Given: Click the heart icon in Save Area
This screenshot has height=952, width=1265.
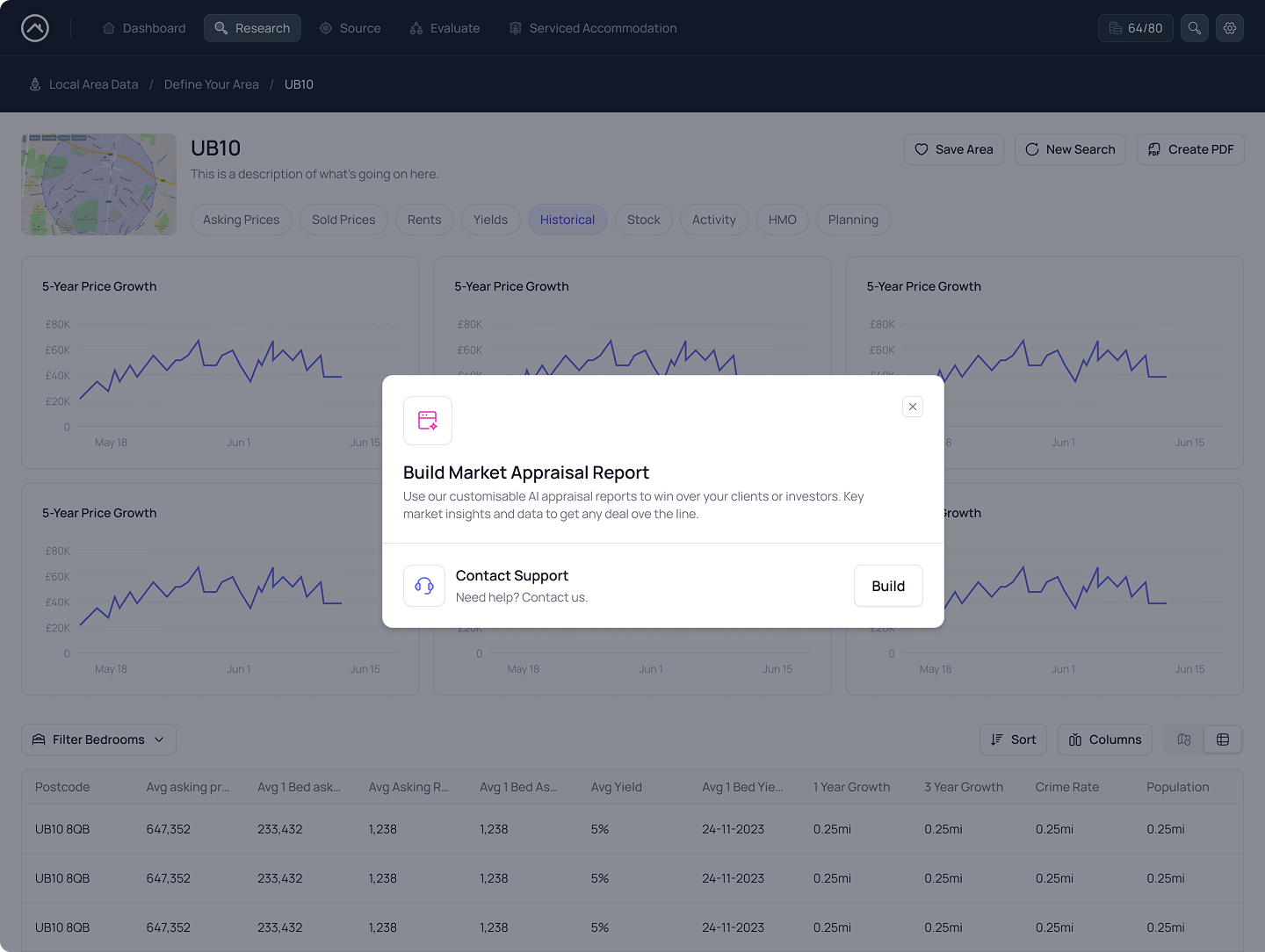Looking at the screenshot, I should tap(922, 149).
